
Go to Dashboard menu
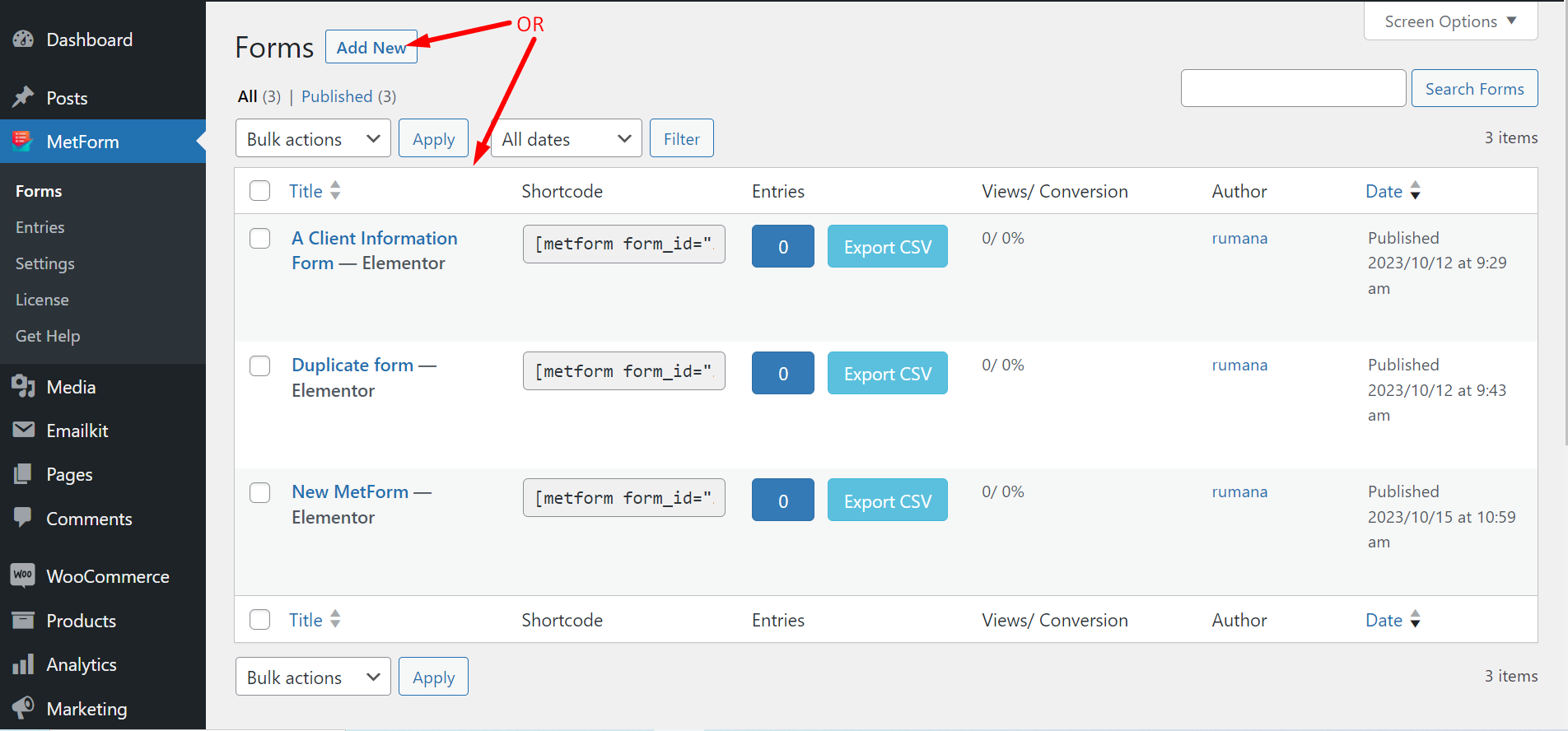[90, 40]
